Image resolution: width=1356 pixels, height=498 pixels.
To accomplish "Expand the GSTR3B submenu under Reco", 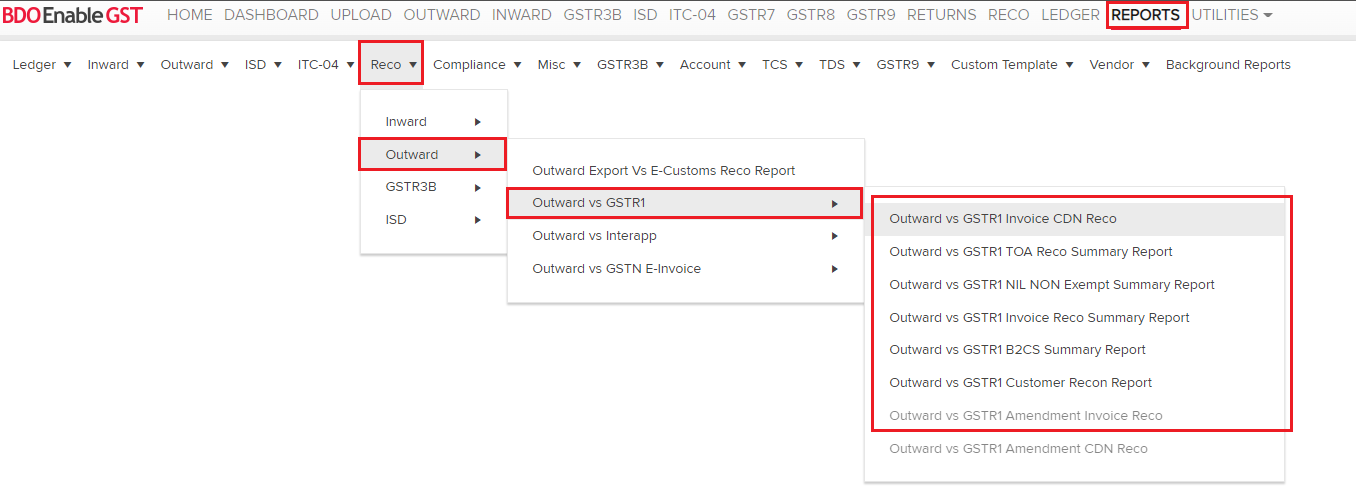I will point(432,187).
